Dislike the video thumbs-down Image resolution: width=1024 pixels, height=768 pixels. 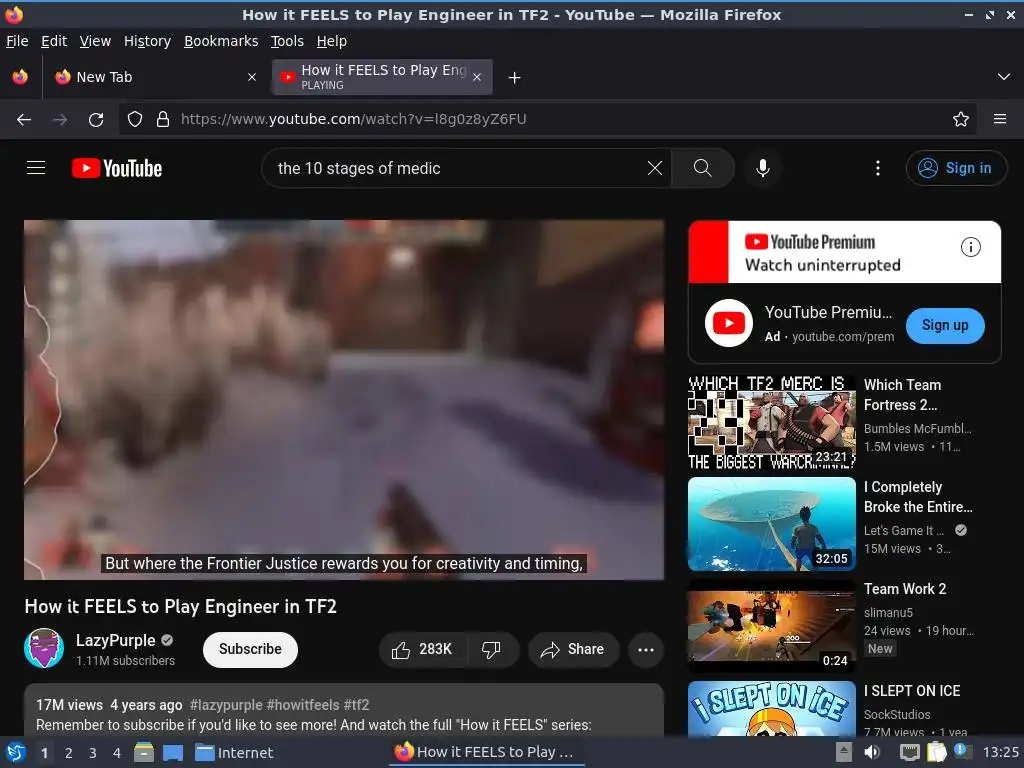491,649
